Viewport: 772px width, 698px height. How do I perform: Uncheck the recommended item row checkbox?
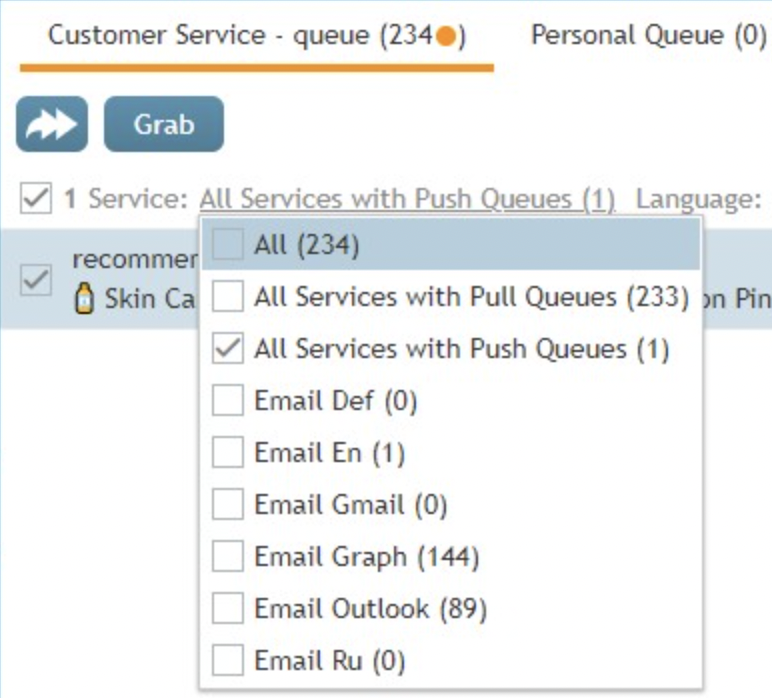point(36,280)
